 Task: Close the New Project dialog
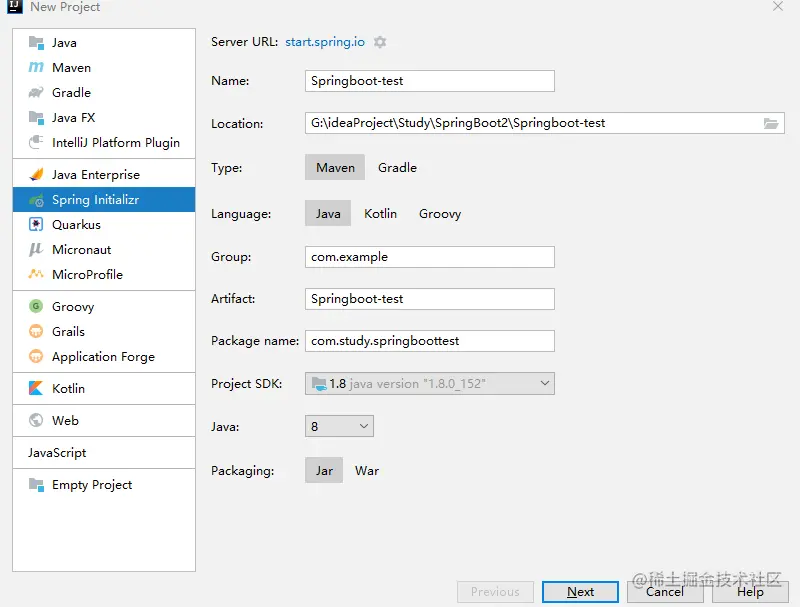click(x=778, y=6)
